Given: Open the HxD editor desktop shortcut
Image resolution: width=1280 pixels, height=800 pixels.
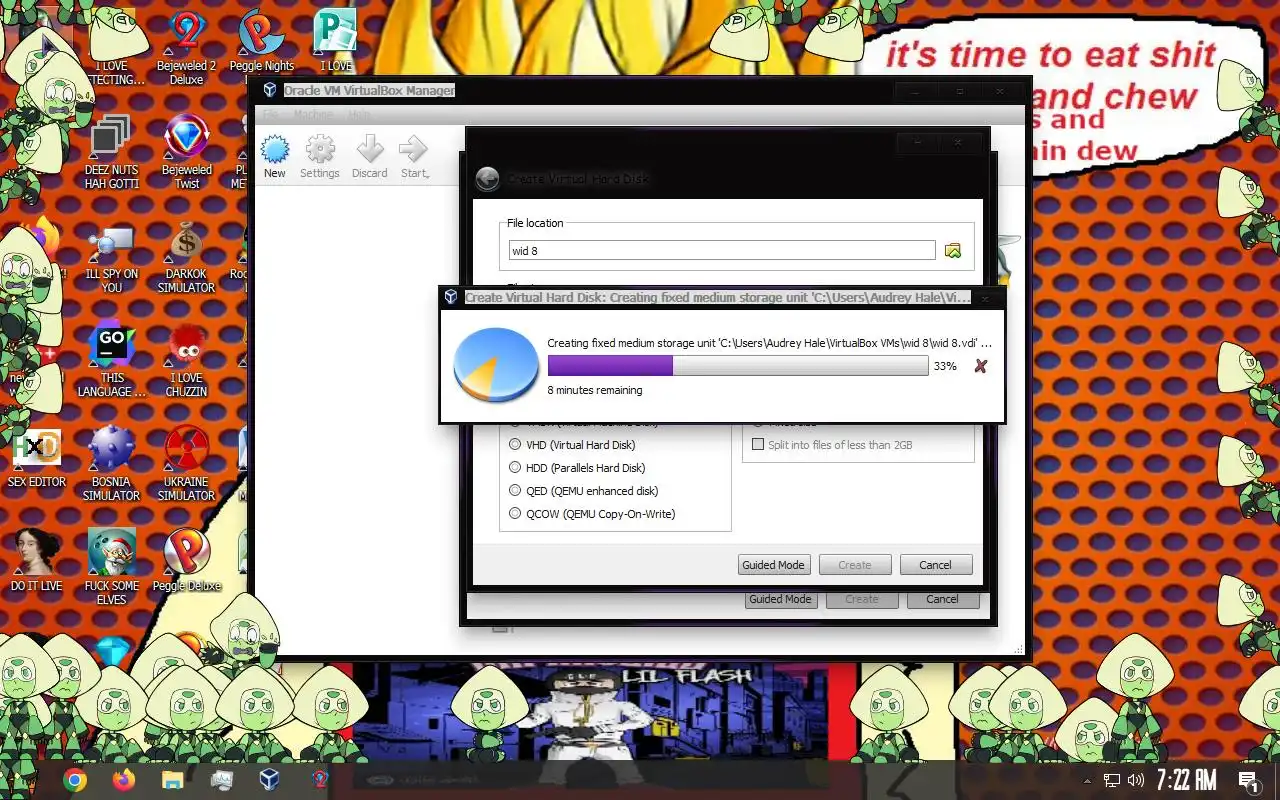Looking at the screenshot, I should pos(37,457).
